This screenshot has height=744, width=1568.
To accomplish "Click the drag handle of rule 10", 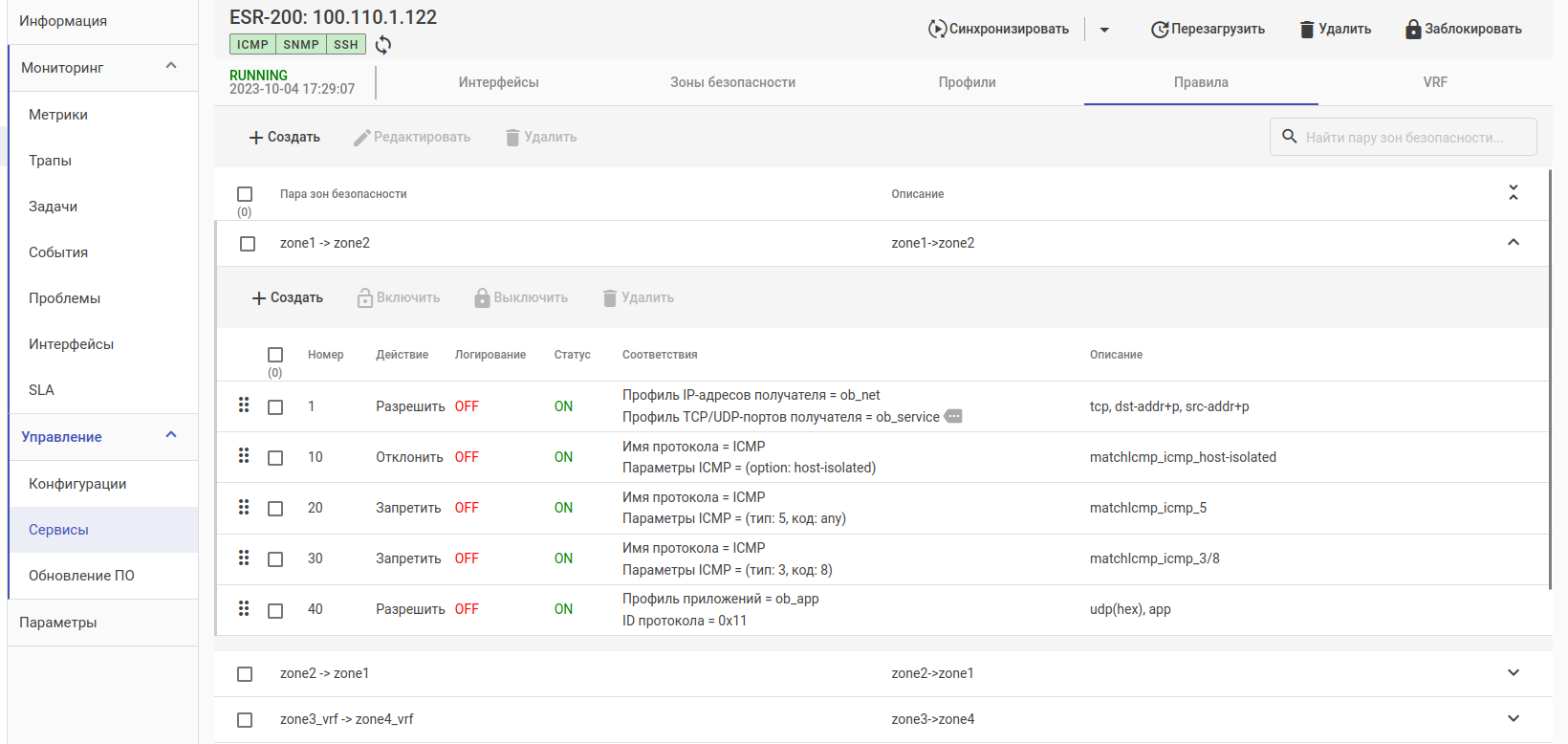I will point(244,456).
